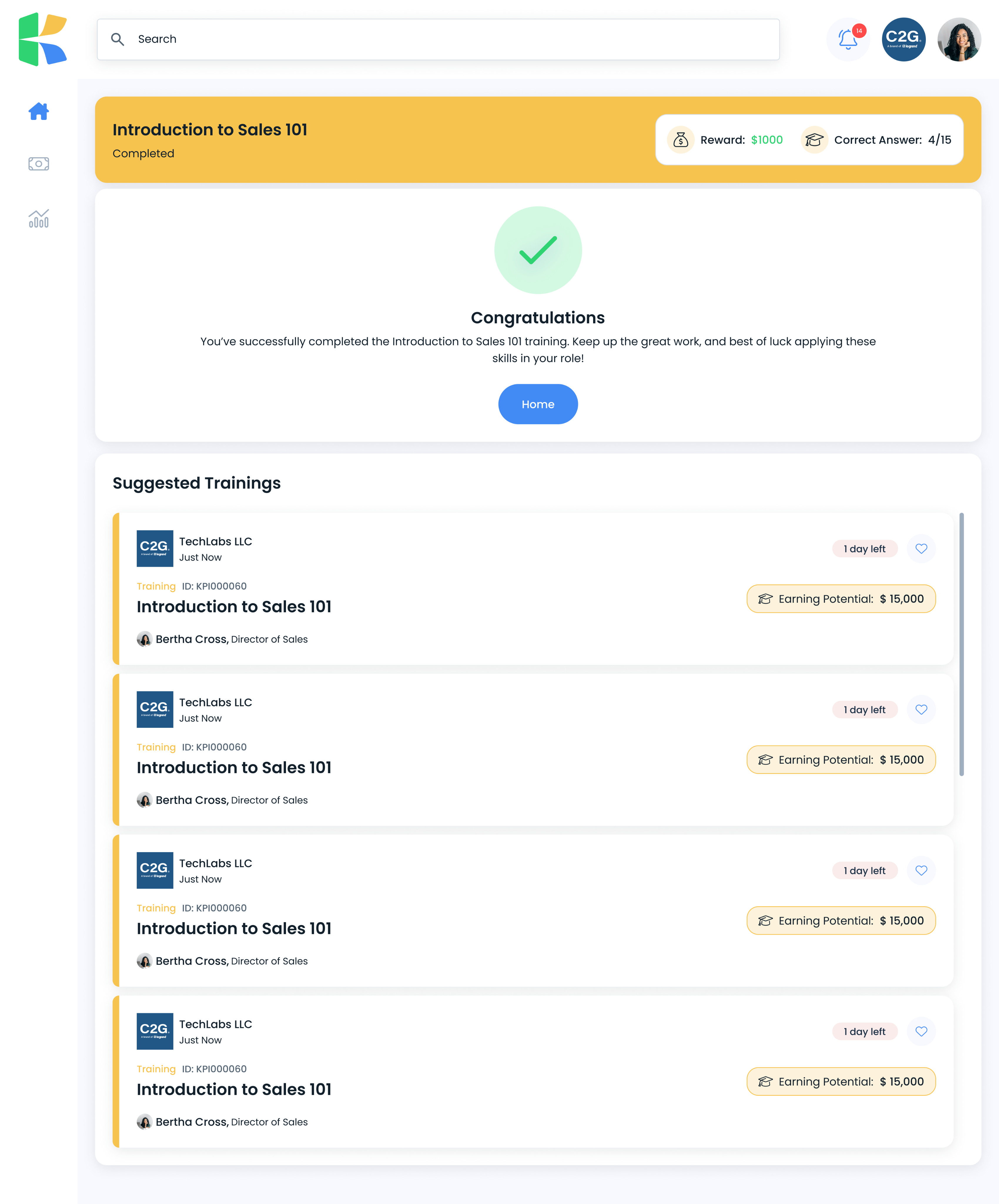Open notifications bell with 14 badge
This screenshot has width=999, height=1204.
click(848, 39)
